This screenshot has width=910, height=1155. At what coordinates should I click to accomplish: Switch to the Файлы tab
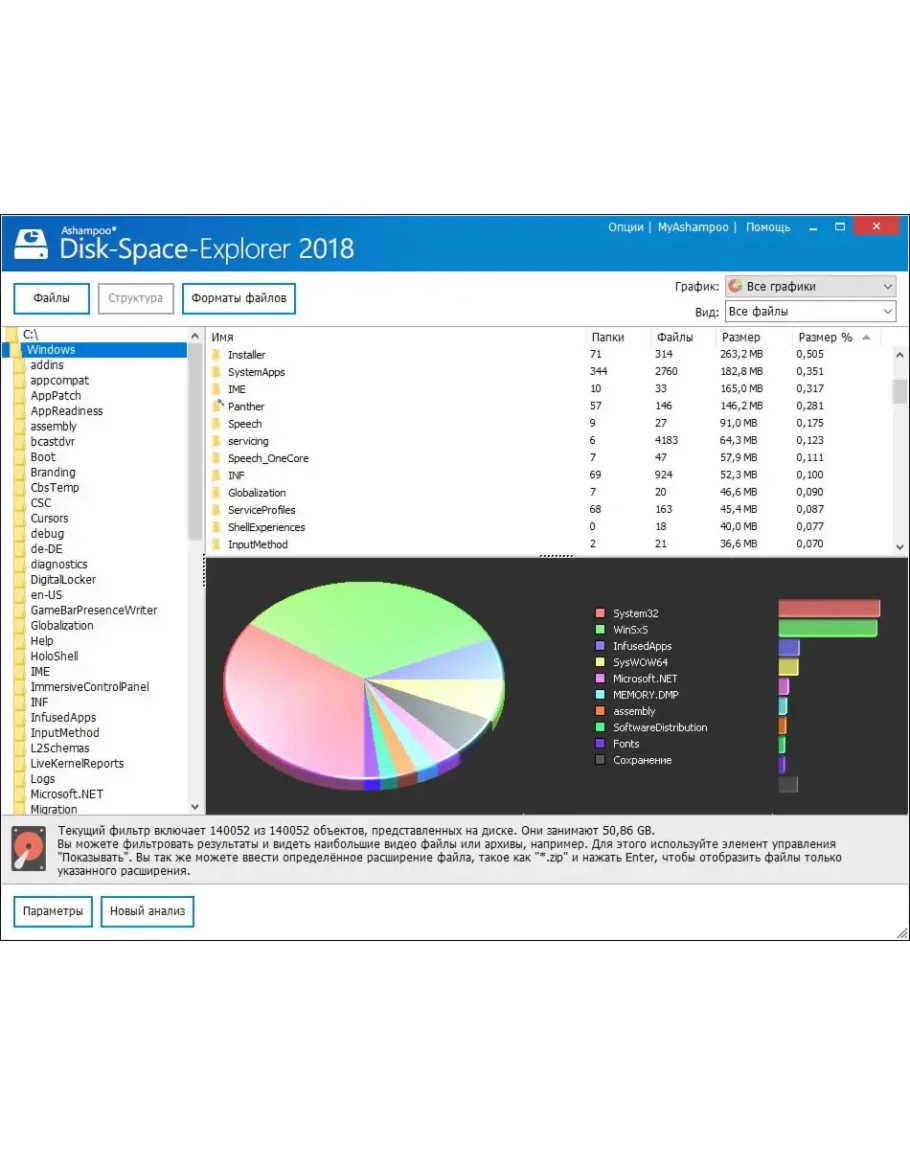click(51, 298)
